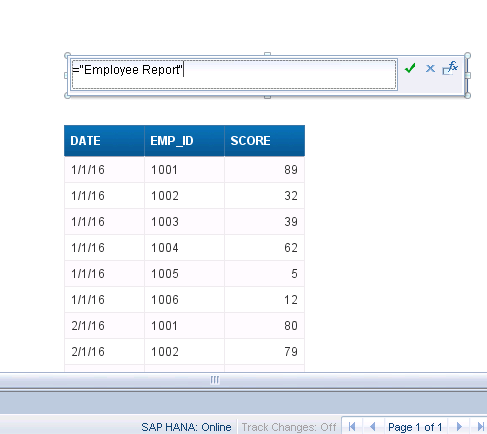The height and width of the screenshot is (434, 487).
Task: Go to previous page arrow
Action: tap(373, 426)
